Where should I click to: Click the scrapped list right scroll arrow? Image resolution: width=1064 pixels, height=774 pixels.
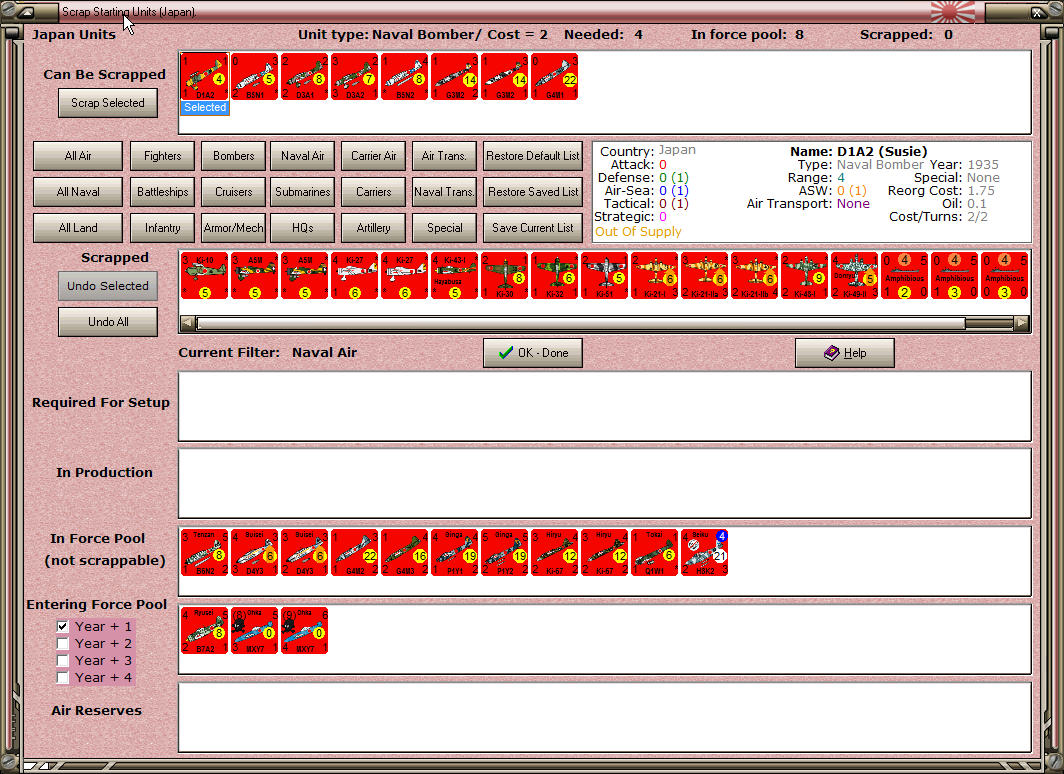pos(1021,324)
